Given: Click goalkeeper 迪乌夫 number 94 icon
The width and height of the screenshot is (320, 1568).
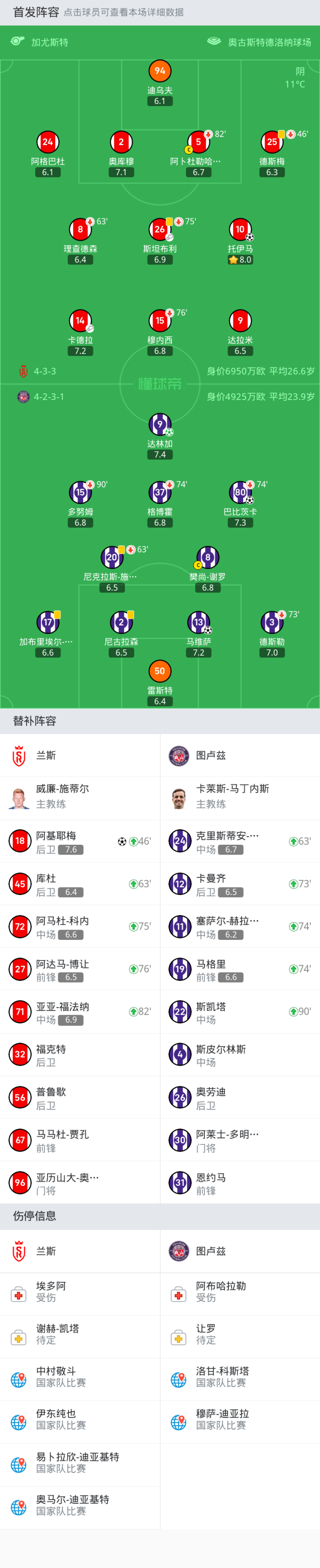Looking at the screenshot, I should 160,71.
